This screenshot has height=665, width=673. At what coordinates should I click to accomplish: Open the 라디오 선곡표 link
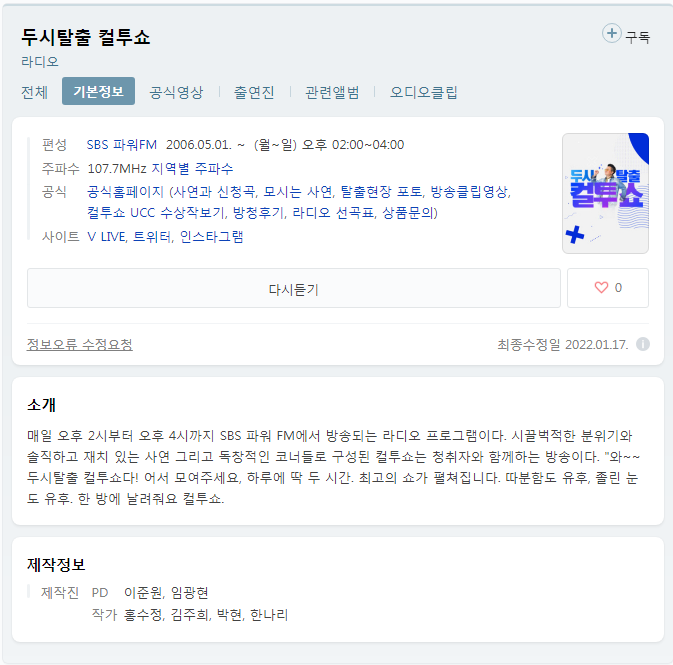333,213
